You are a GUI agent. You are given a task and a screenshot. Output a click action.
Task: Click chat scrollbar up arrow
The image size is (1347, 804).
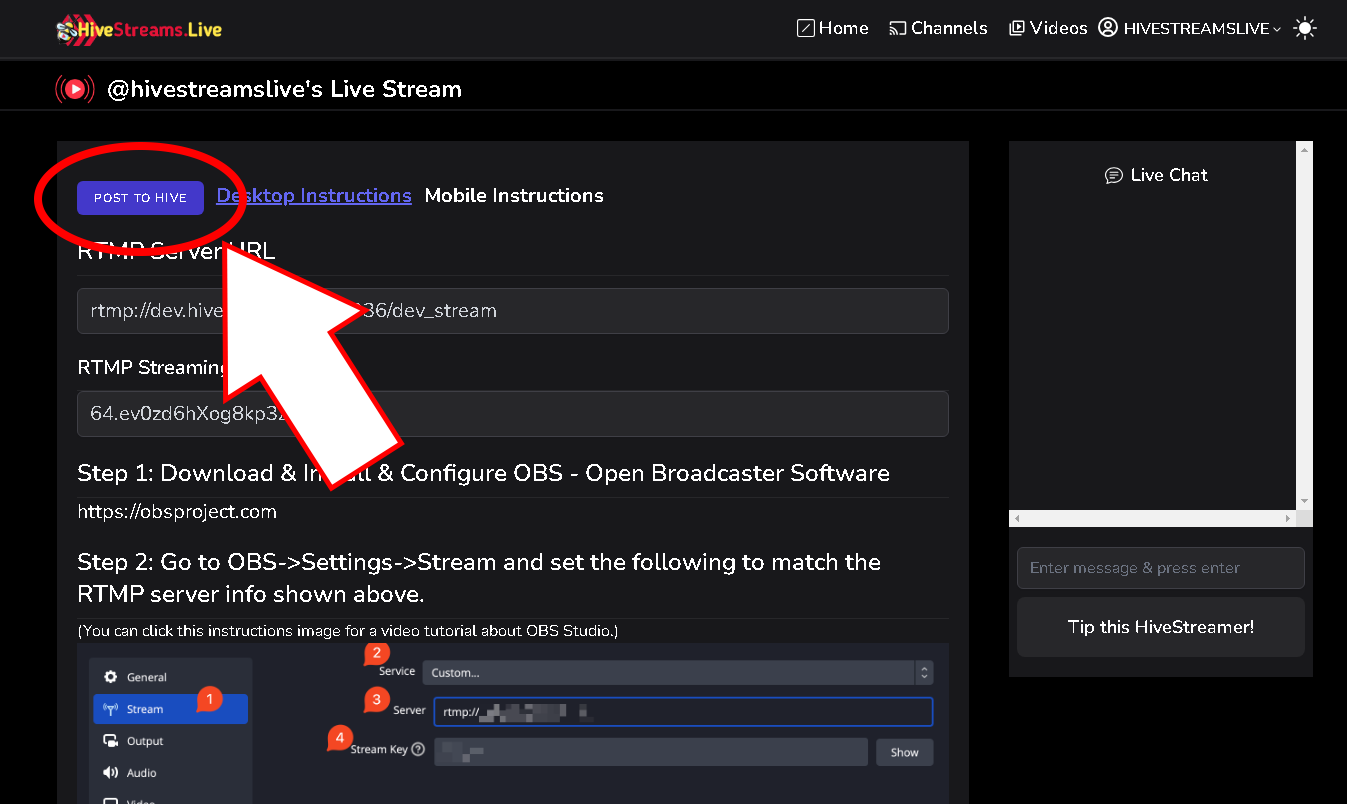click(1304, 149)
